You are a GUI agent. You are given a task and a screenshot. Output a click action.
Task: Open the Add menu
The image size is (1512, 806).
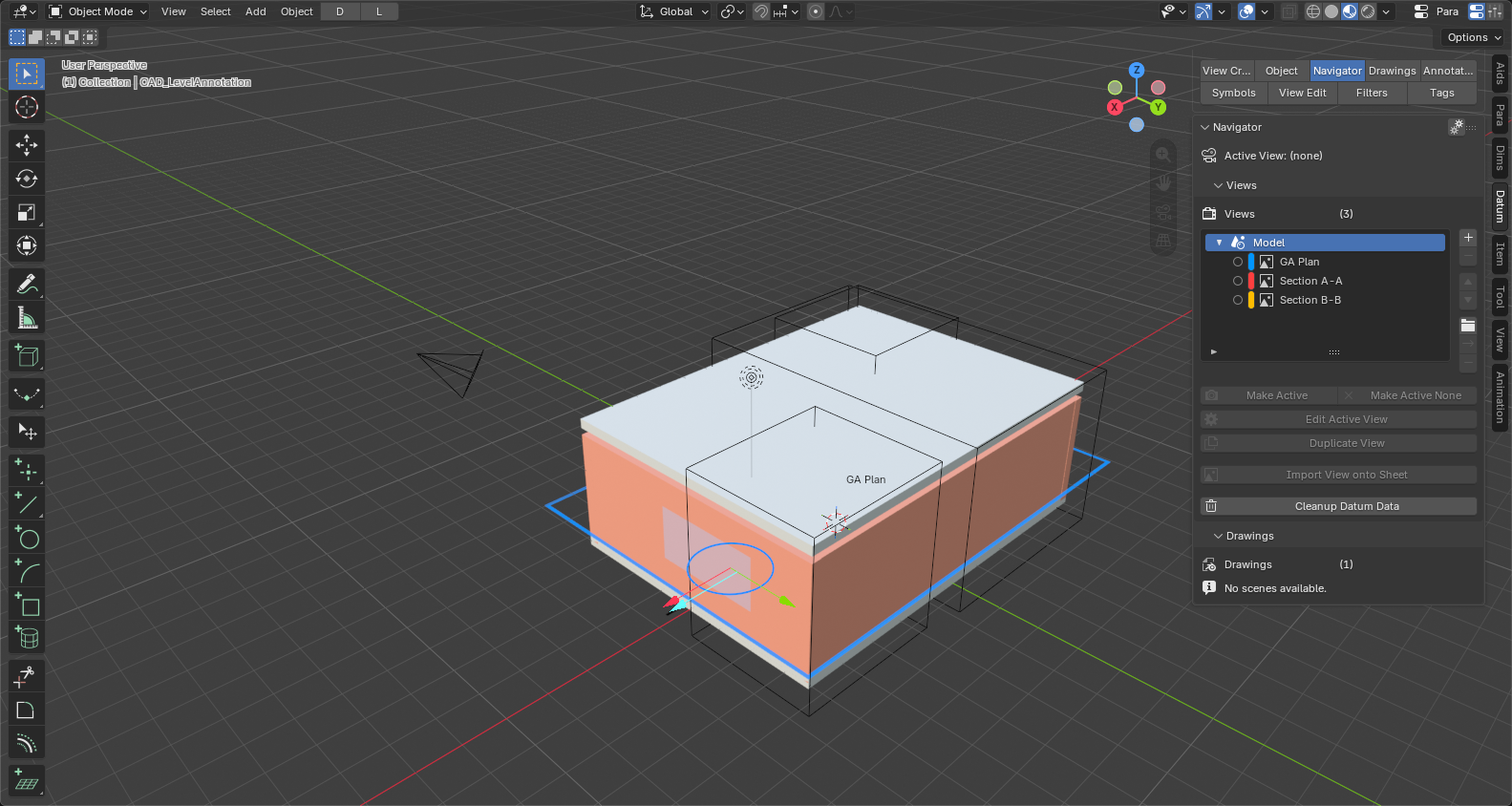[256, 11]
